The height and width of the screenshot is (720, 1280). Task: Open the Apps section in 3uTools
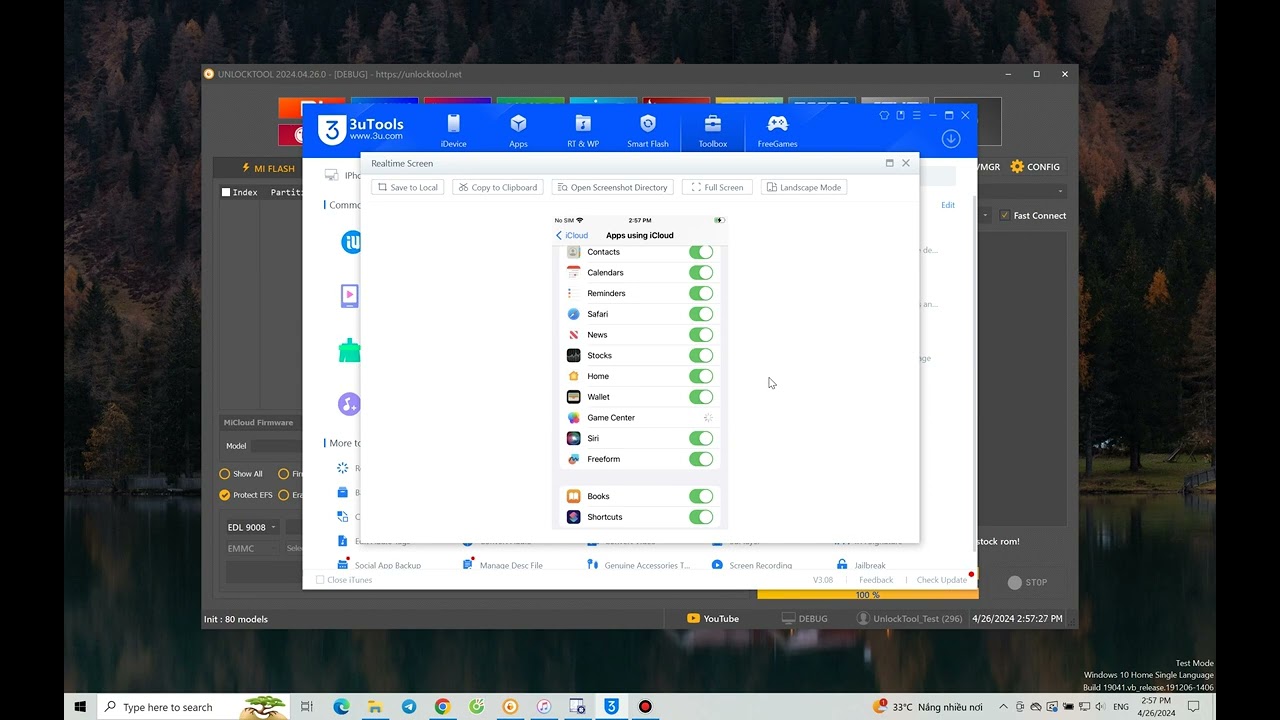tap(518, 130)
